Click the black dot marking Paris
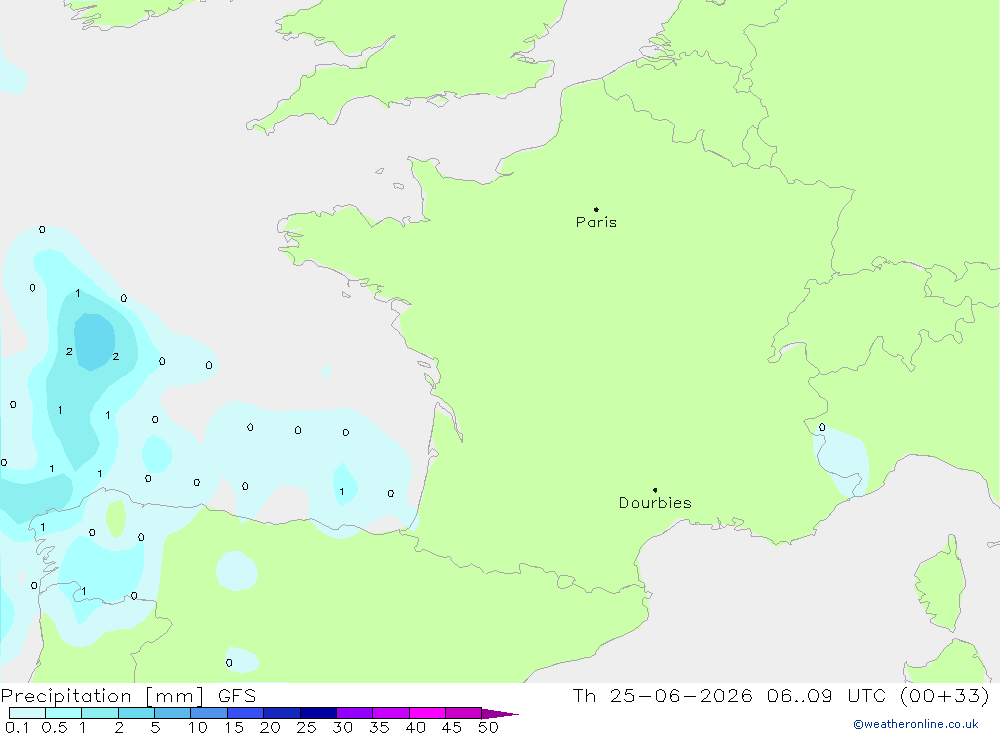1000x733 pixels. 596,209
